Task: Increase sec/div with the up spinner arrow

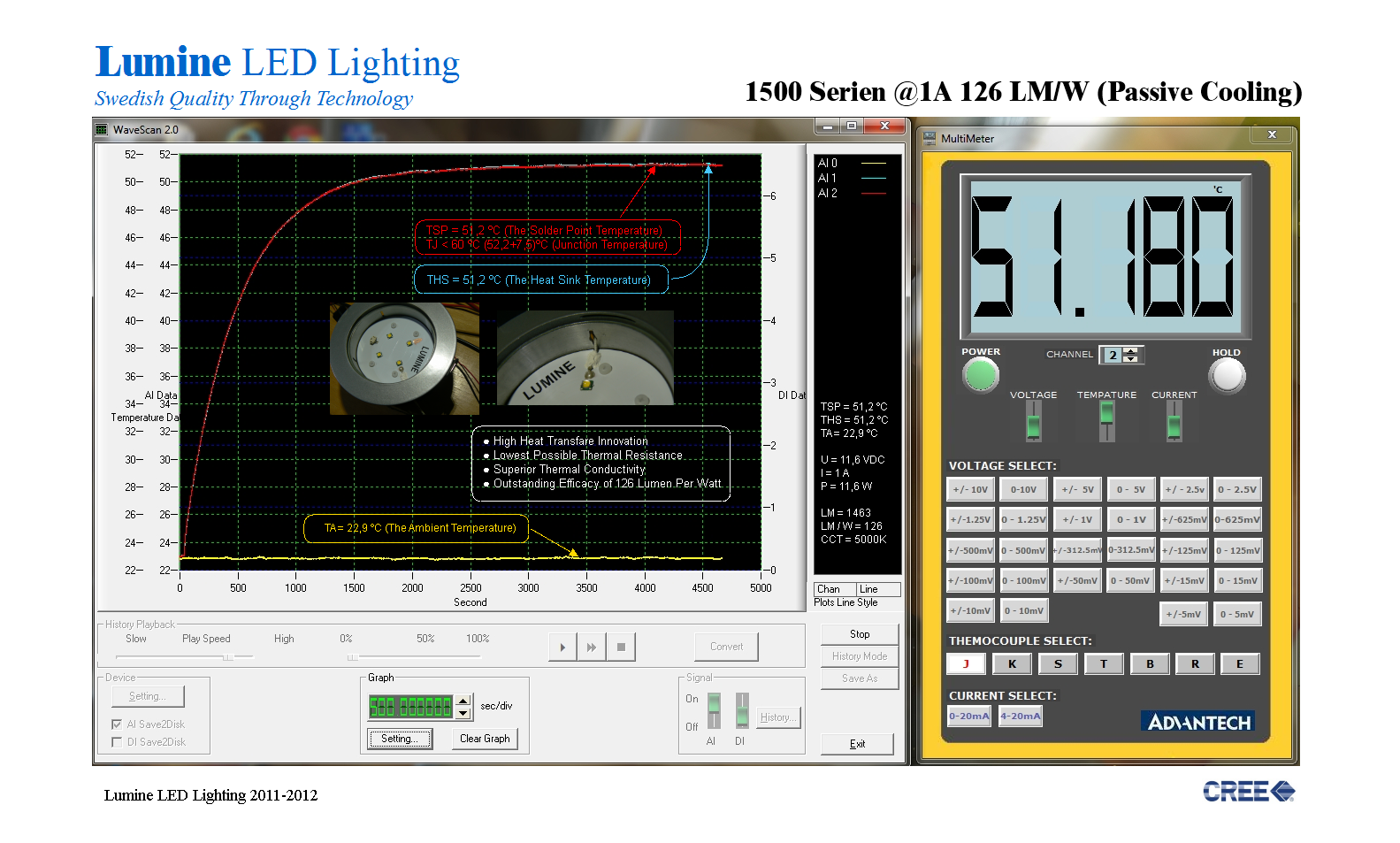Action: coord(463,701)
